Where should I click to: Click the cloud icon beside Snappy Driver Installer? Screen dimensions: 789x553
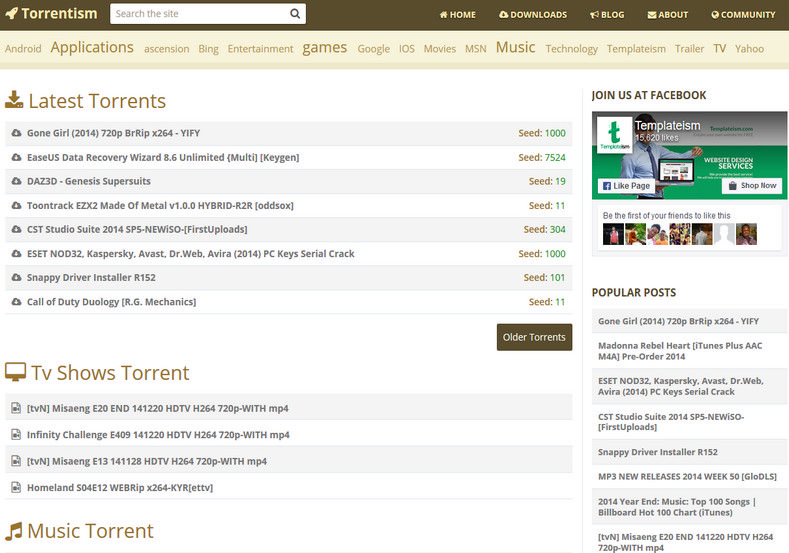[16, 277]
